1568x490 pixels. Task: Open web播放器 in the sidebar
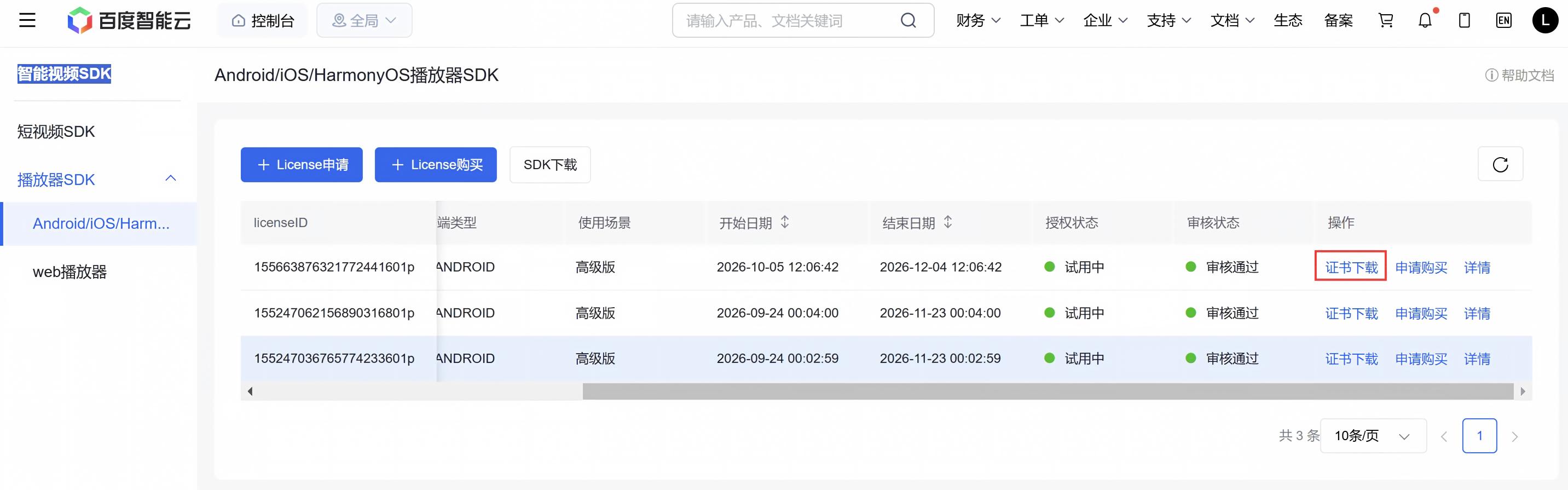click(x=70, y=272)
